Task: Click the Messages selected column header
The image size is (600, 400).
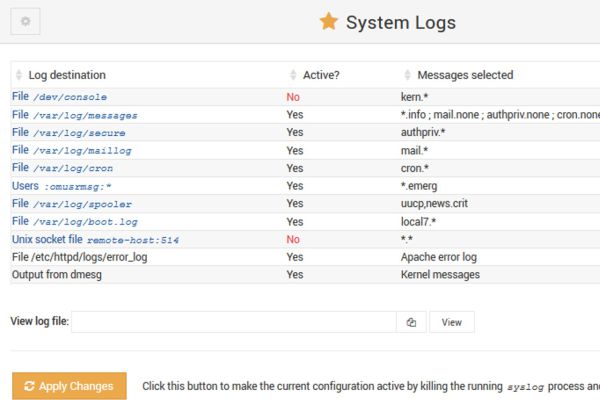Action: 465,75
